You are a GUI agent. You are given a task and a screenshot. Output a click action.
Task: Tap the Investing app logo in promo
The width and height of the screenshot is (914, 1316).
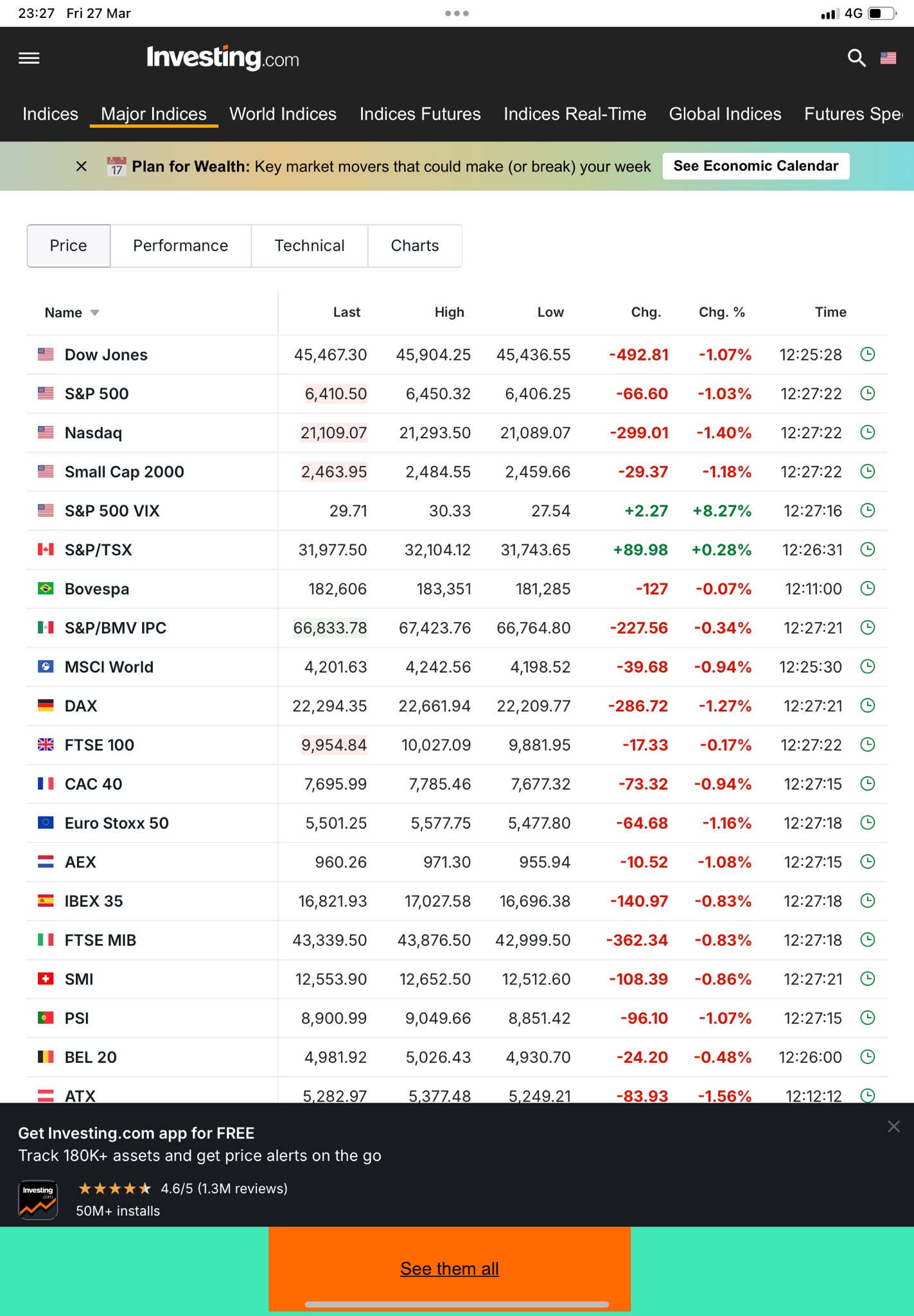click(38, 1199)
